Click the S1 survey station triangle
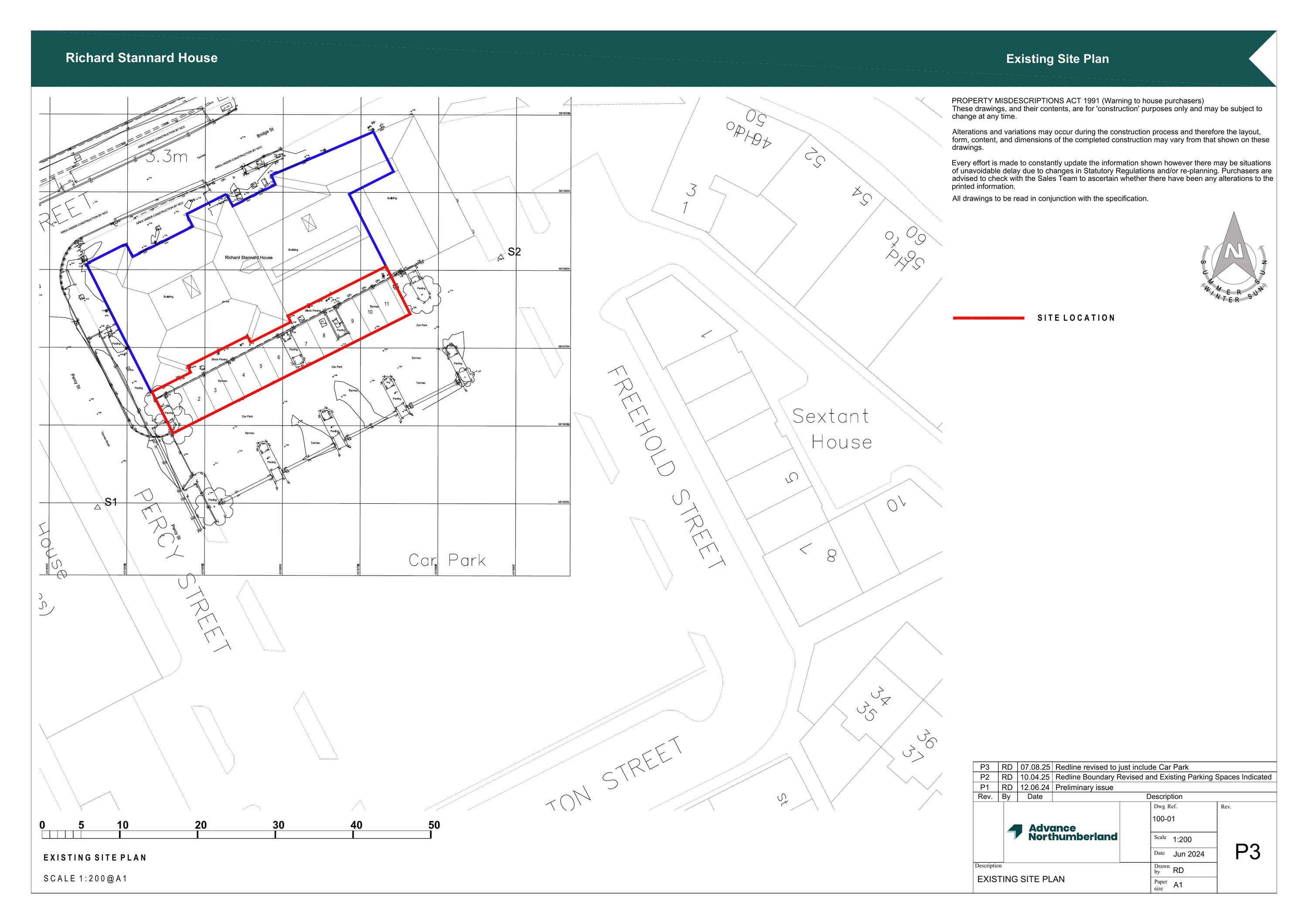The height and width of the screenshot is (924, 1308). 97,506
